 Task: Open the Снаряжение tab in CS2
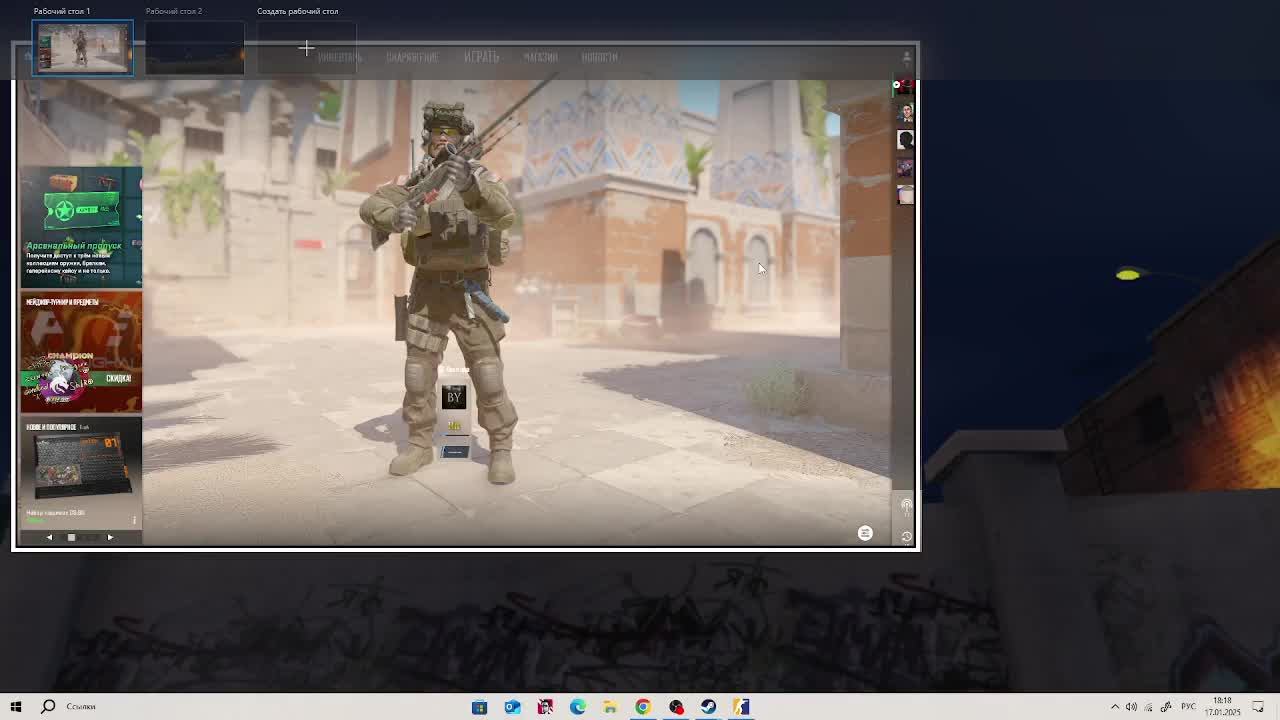412,57
